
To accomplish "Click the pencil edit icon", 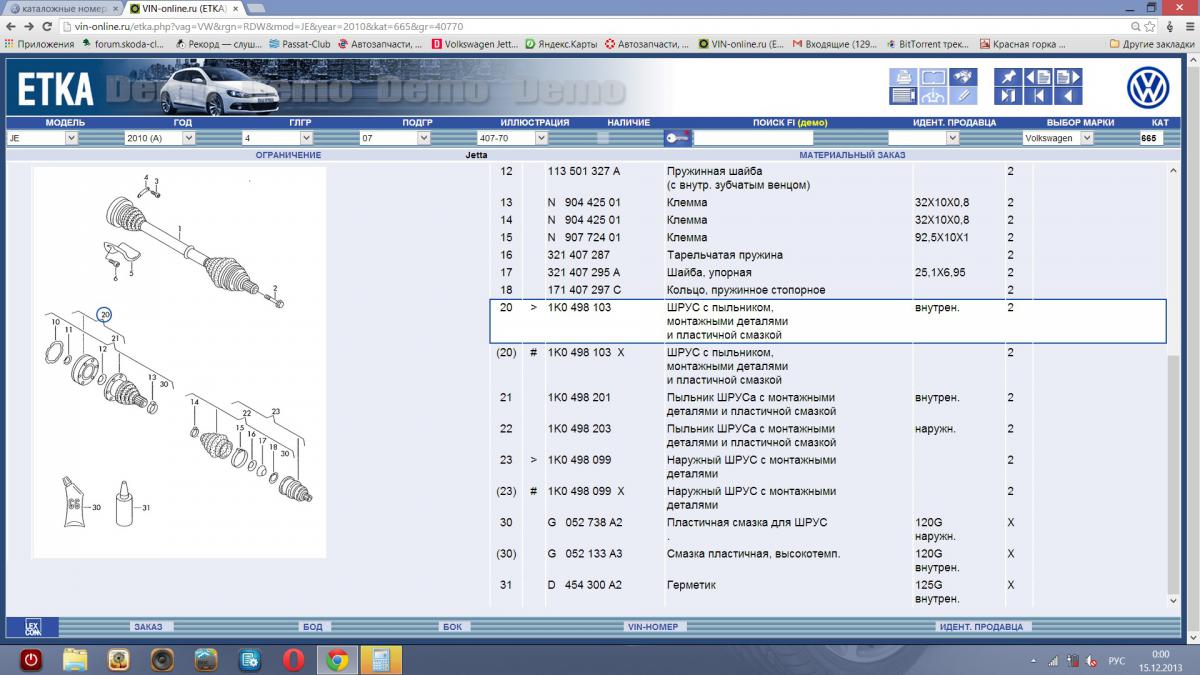I will point(963,96).
